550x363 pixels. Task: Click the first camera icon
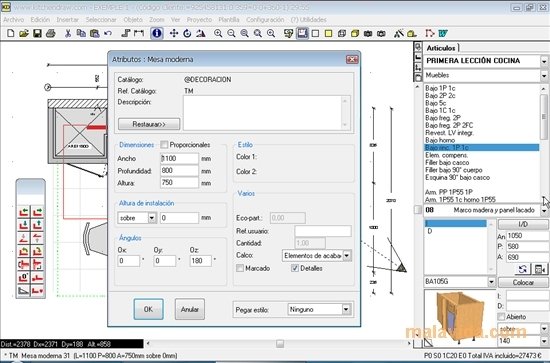(x=368, y=34)
